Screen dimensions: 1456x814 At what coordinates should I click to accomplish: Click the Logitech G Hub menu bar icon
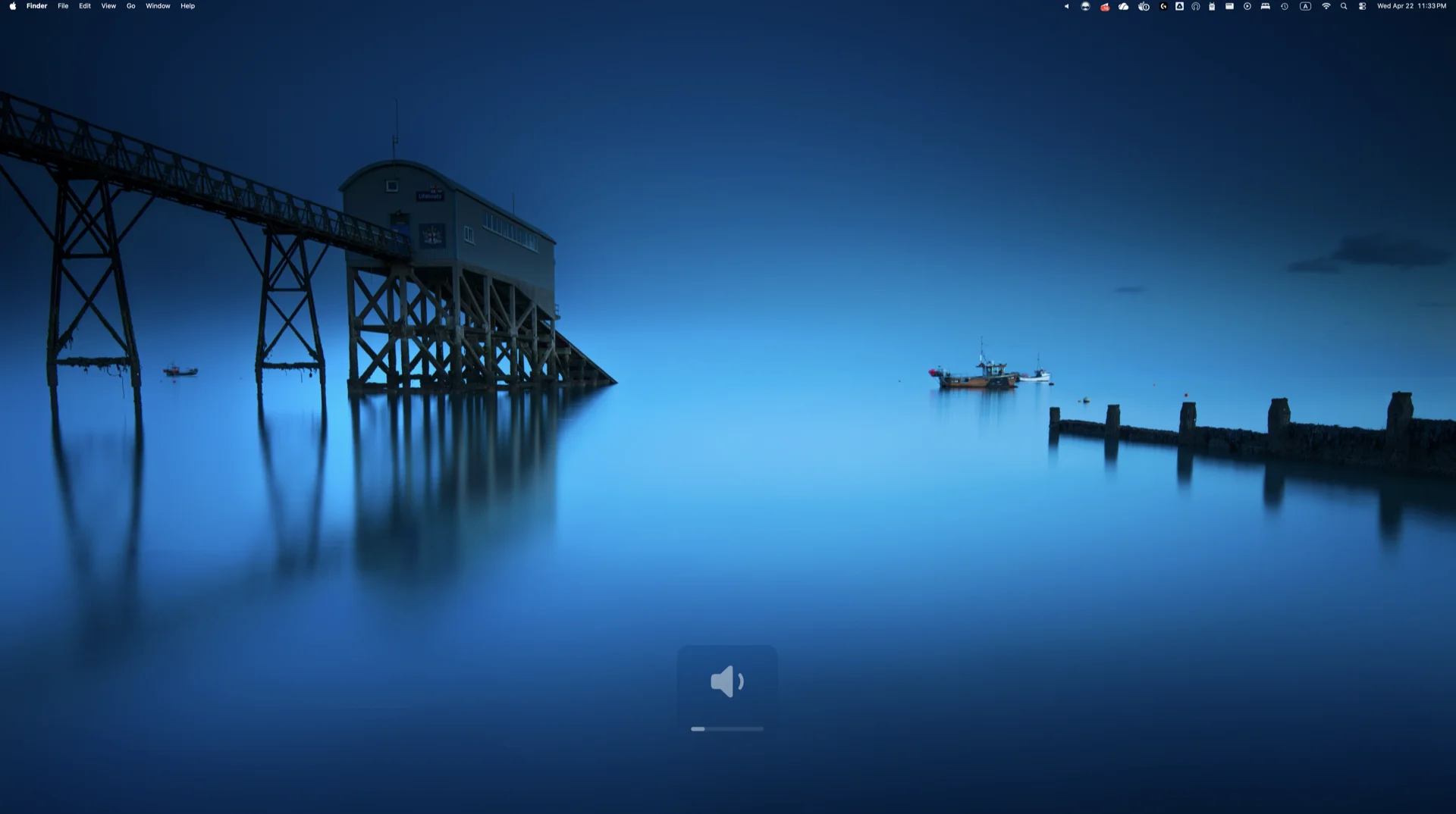click(x=1163, y=6)
